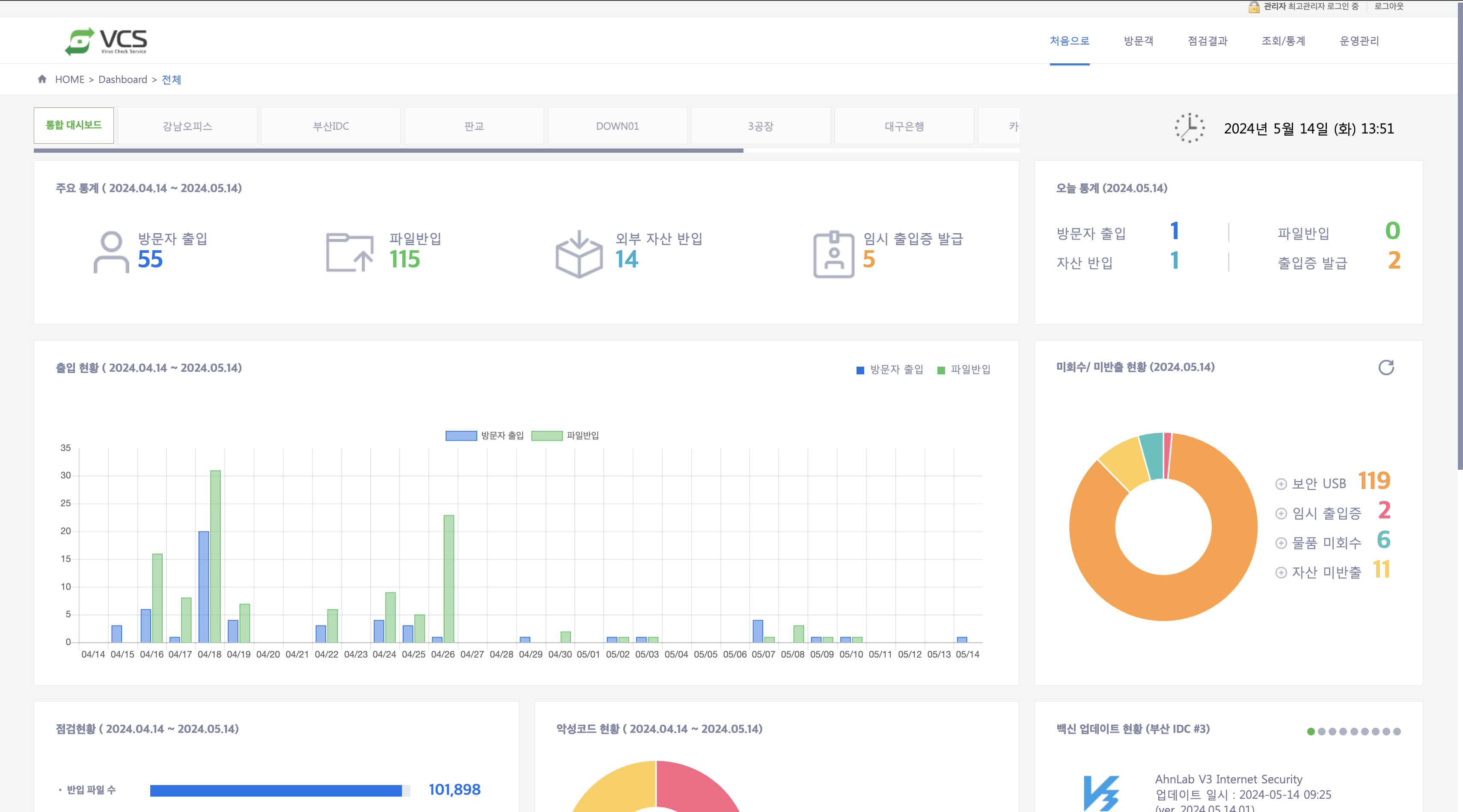Click the 임시 출입증 발급 count 5
1463x812 pixels.
(869, 260)
